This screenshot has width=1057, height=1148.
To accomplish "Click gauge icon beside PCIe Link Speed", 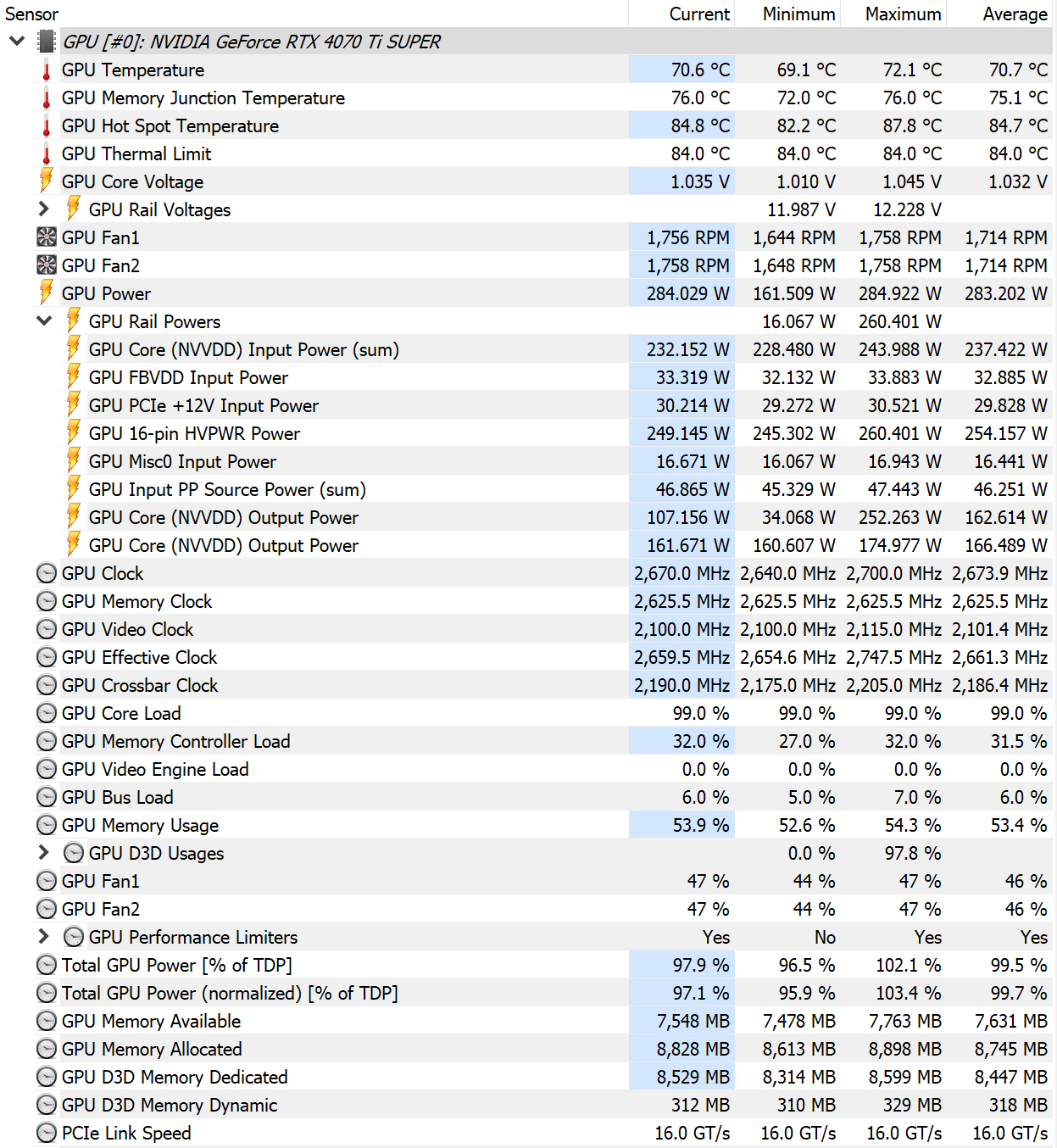I will tap(47, 1133).
